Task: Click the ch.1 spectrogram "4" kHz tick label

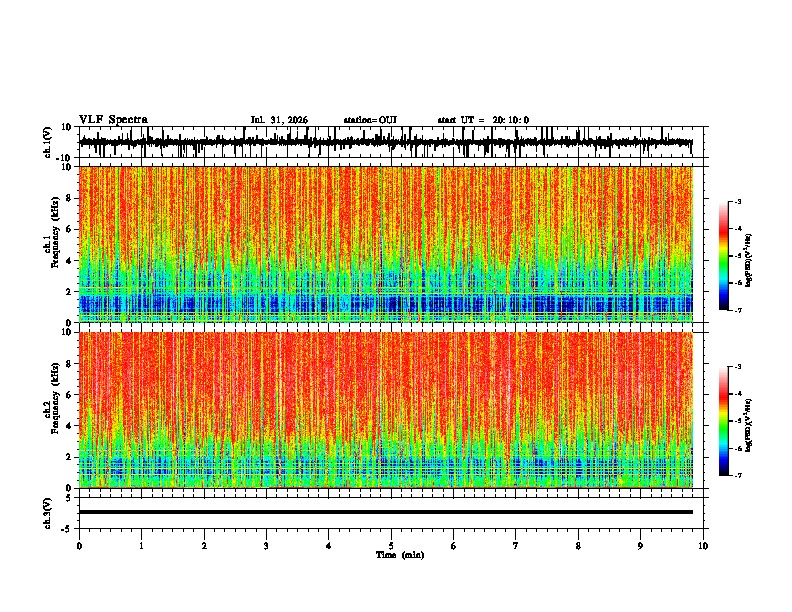Action: tap(70, 261)
